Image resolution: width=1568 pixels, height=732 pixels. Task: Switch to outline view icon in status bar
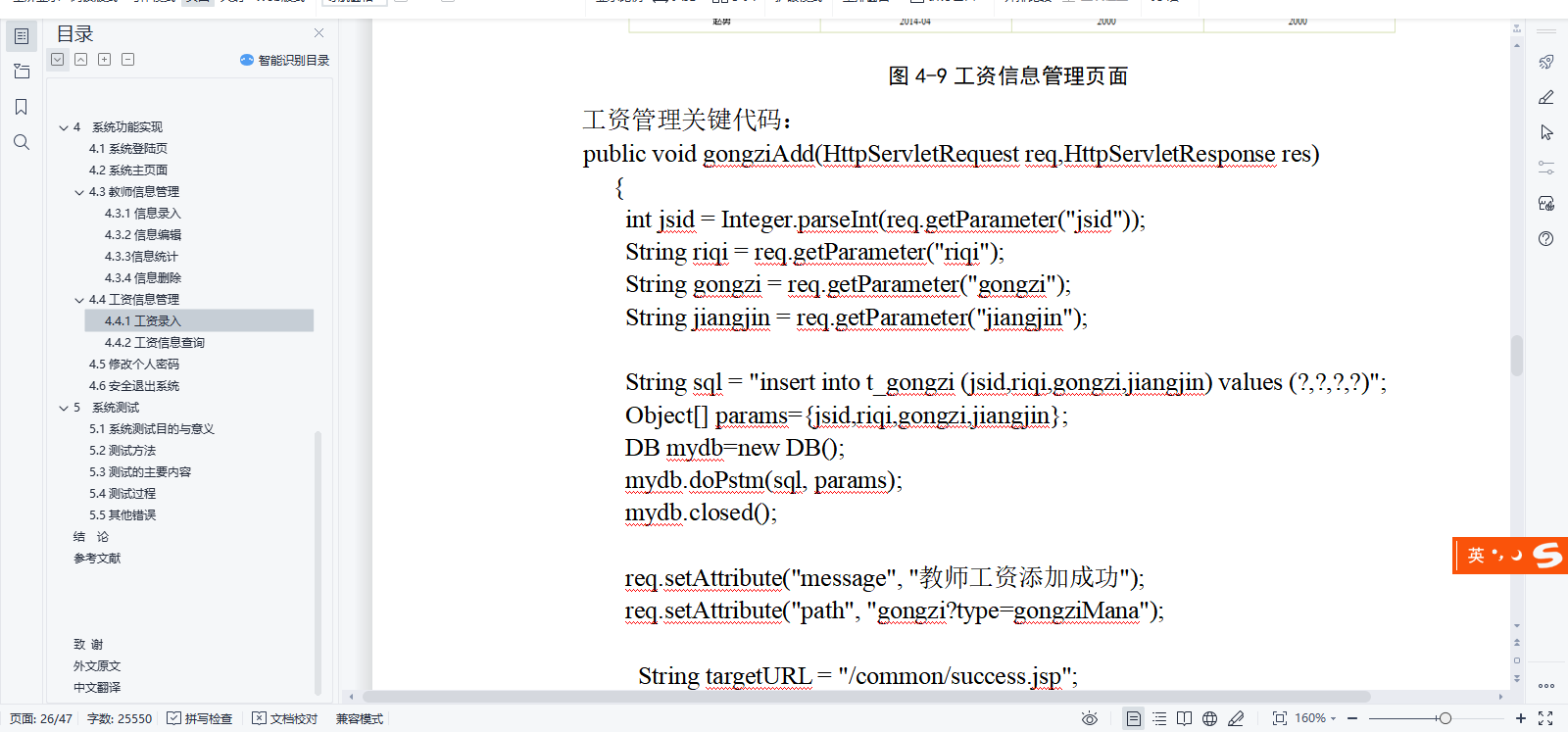click(1159, 718)
